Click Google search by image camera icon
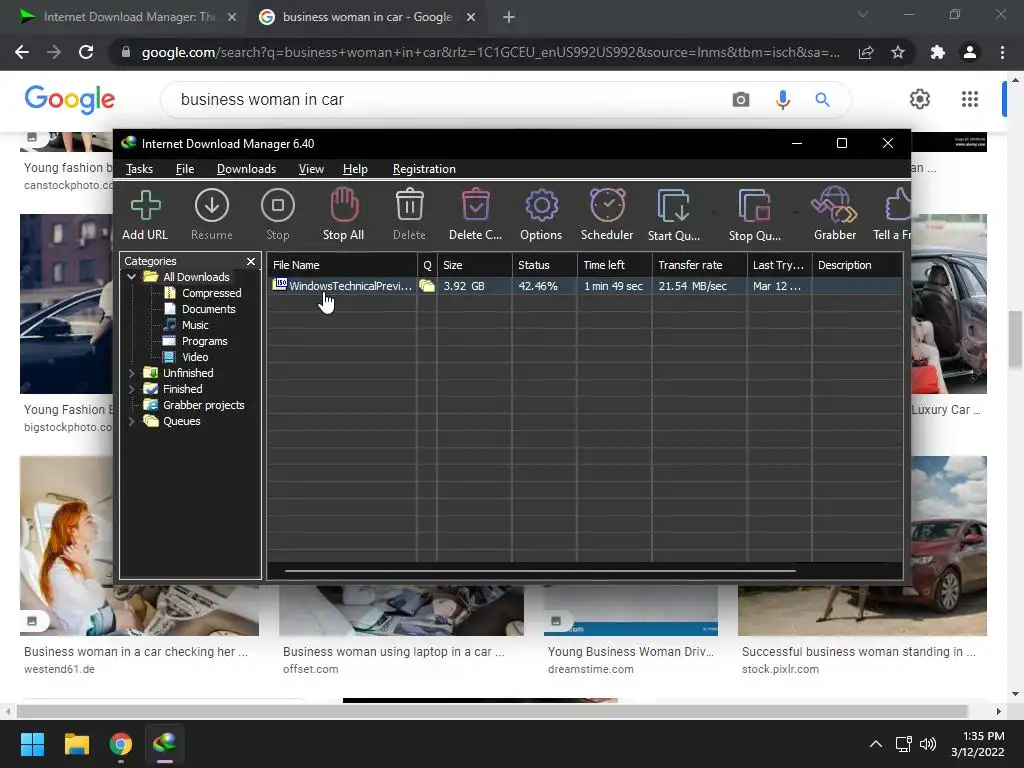1024x768 pixels. (741, 99)
